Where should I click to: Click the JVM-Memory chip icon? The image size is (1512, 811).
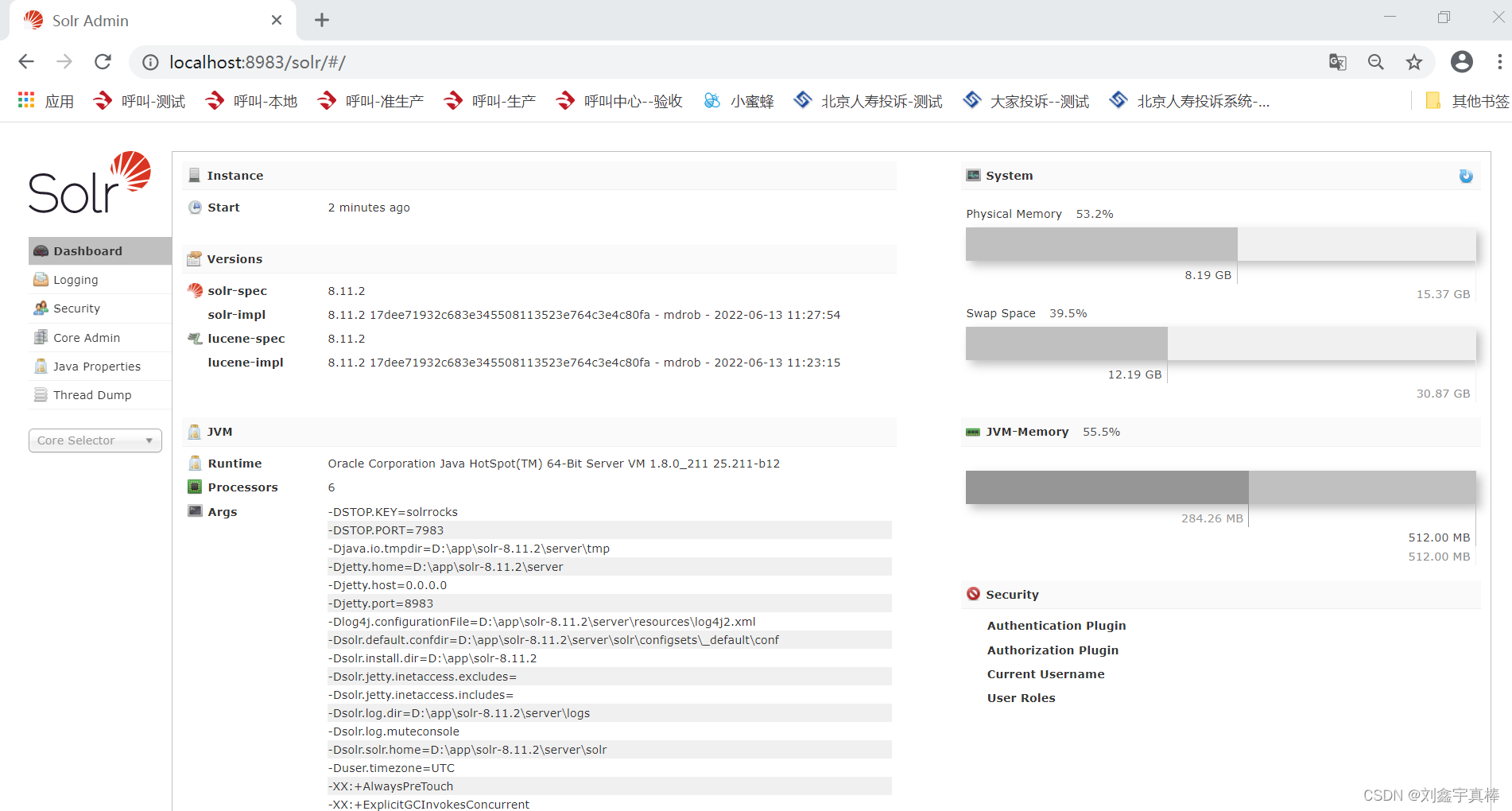click(973, 432)
